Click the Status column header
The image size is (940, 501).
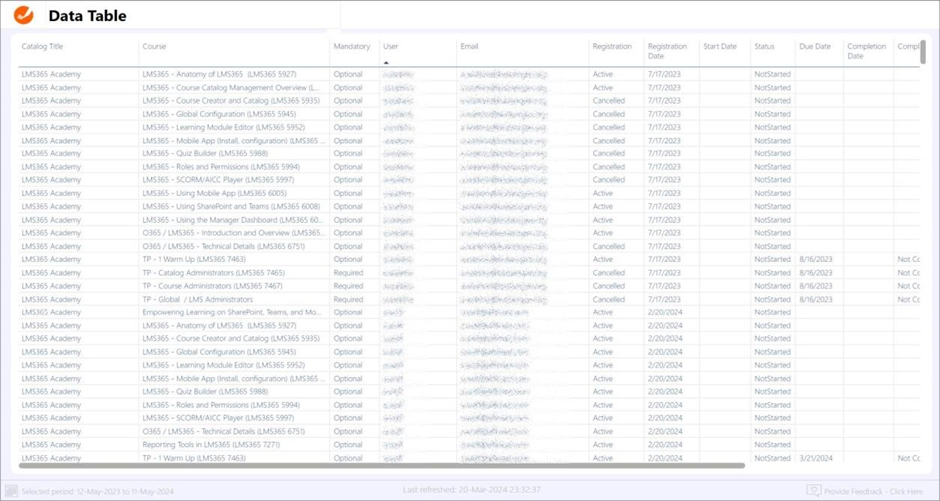(764, 47)
